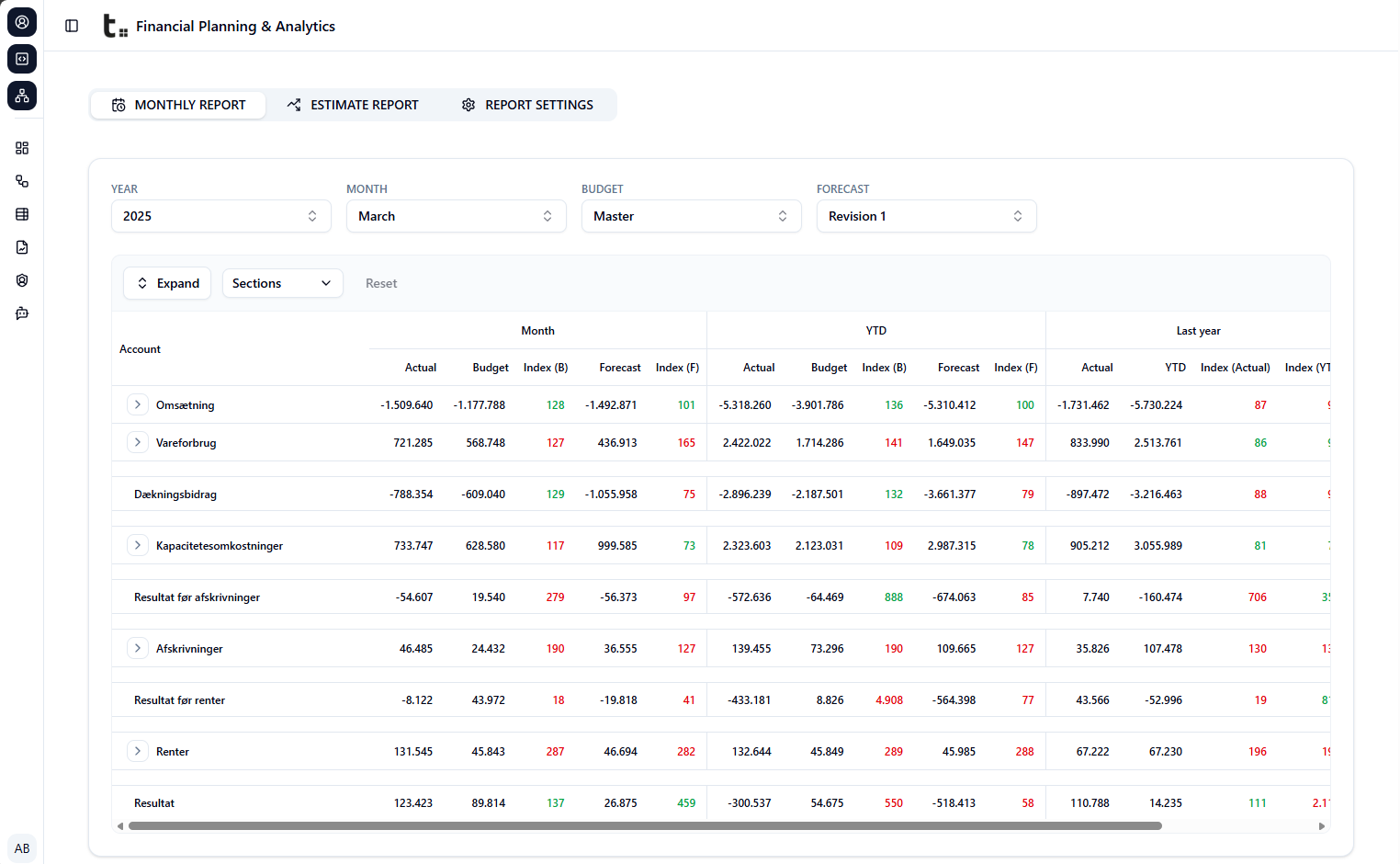This screenshot has width=1400, height=864.
Task: Click the horizontal table scrollbar
Action: (645, 825)
